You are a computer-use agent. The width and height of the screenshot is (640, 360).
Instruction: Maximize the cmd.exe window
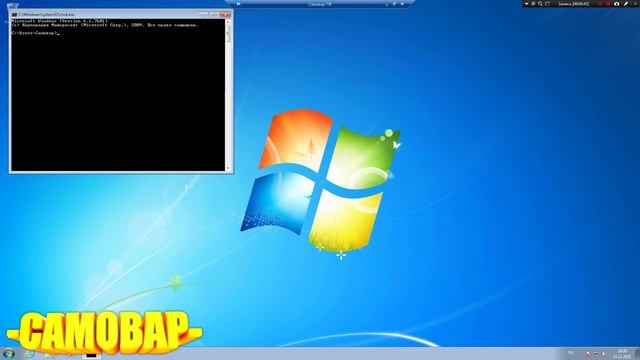click(214, 14)
